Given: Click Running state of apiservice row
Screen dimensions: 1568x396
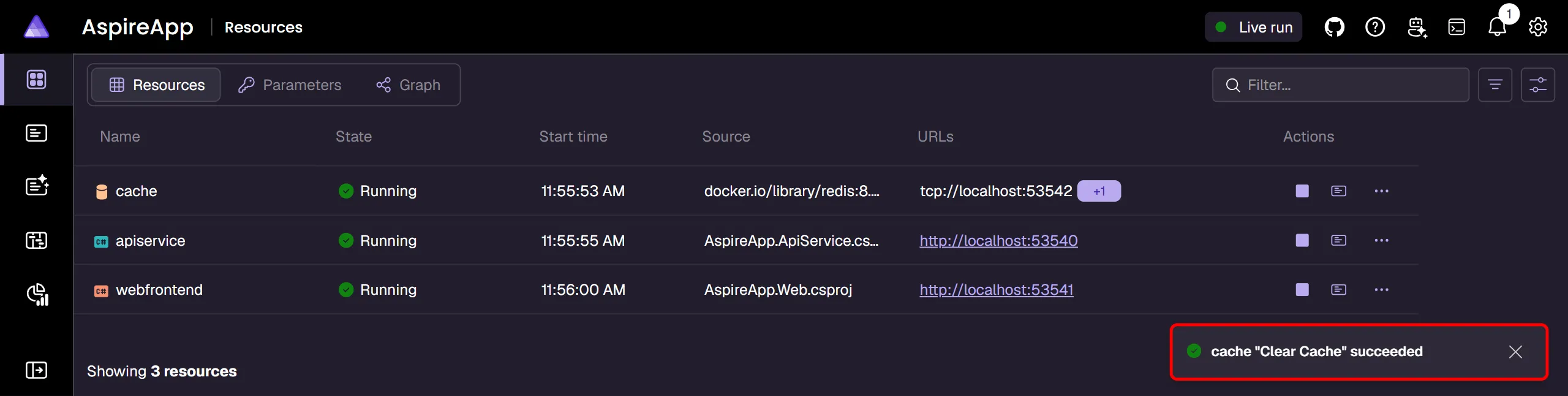Looking at the screenshot, I should [x=377, y=241].
